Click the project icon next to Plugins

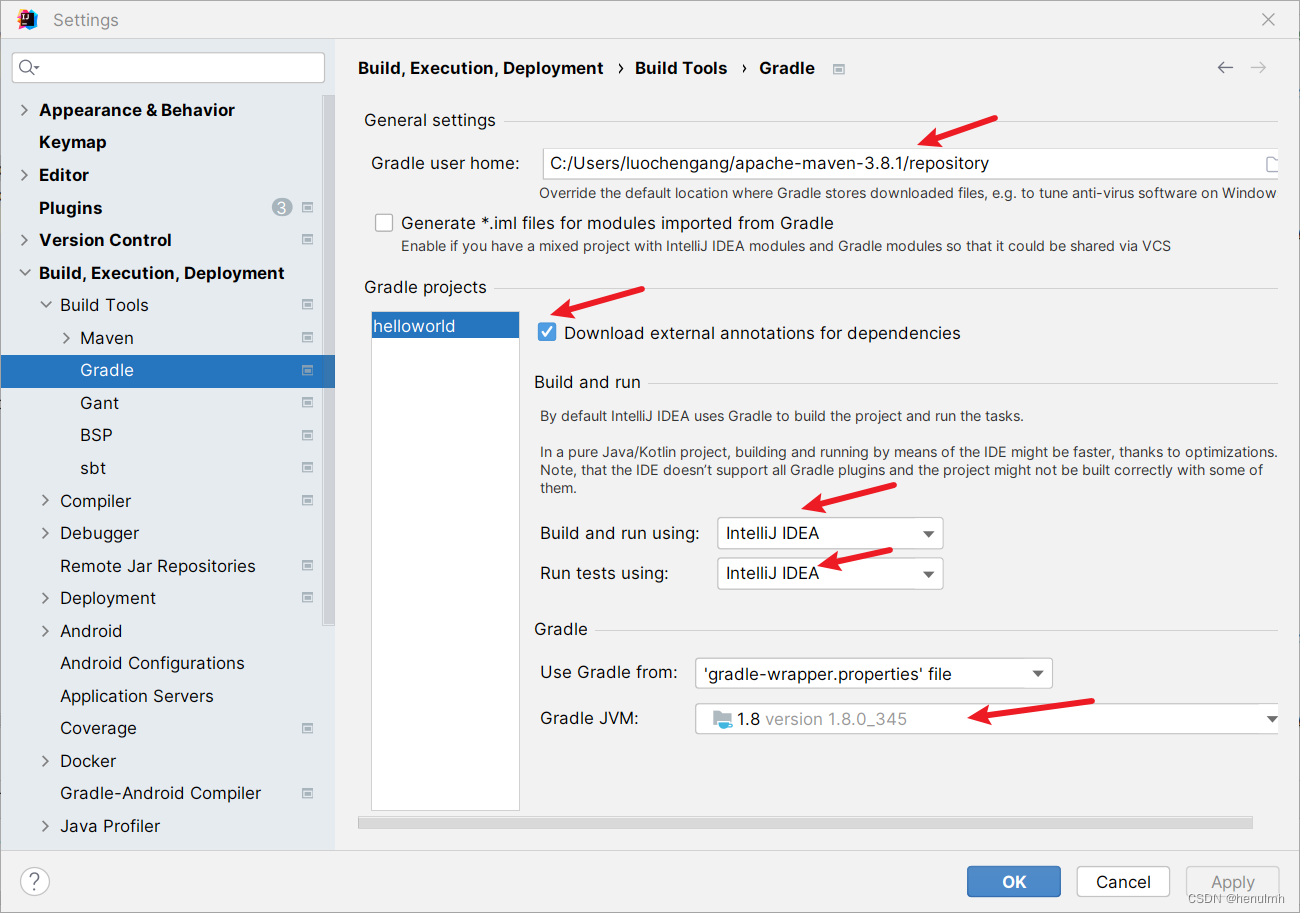click(307, 208)
